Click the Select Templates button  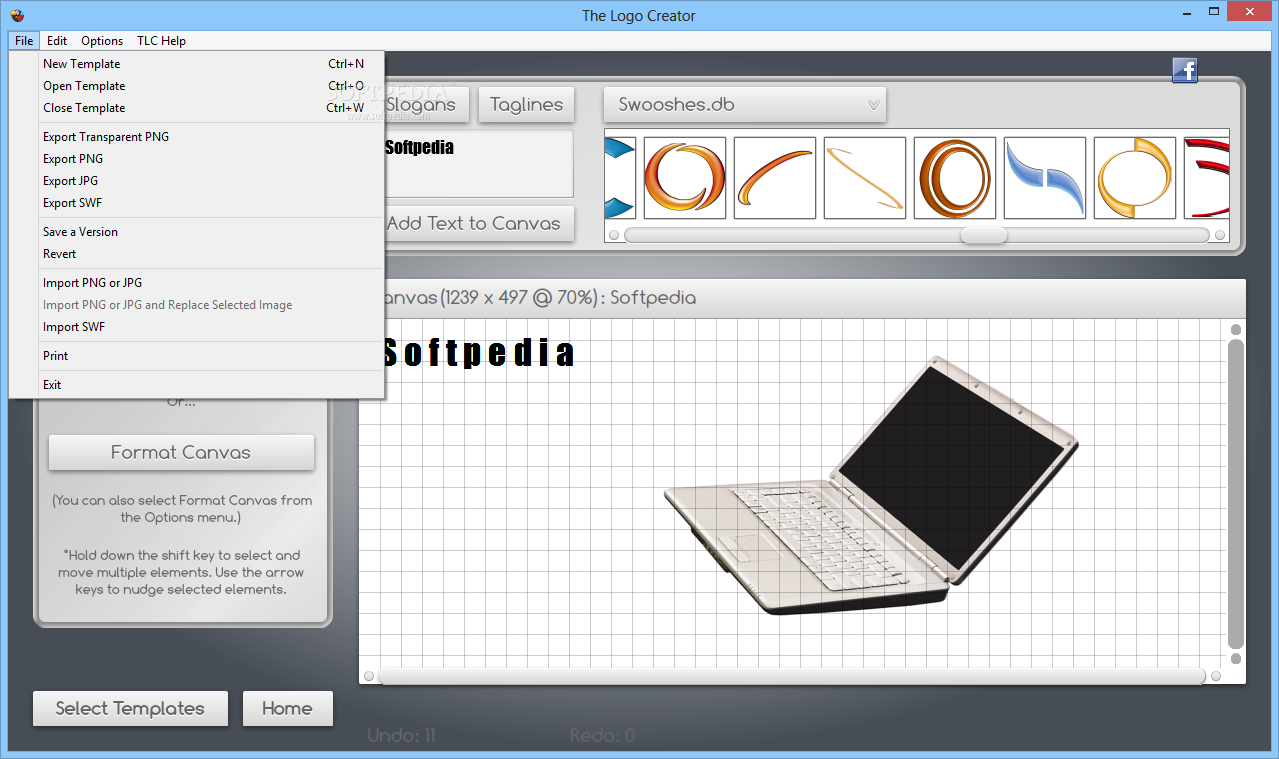point(130,708)
